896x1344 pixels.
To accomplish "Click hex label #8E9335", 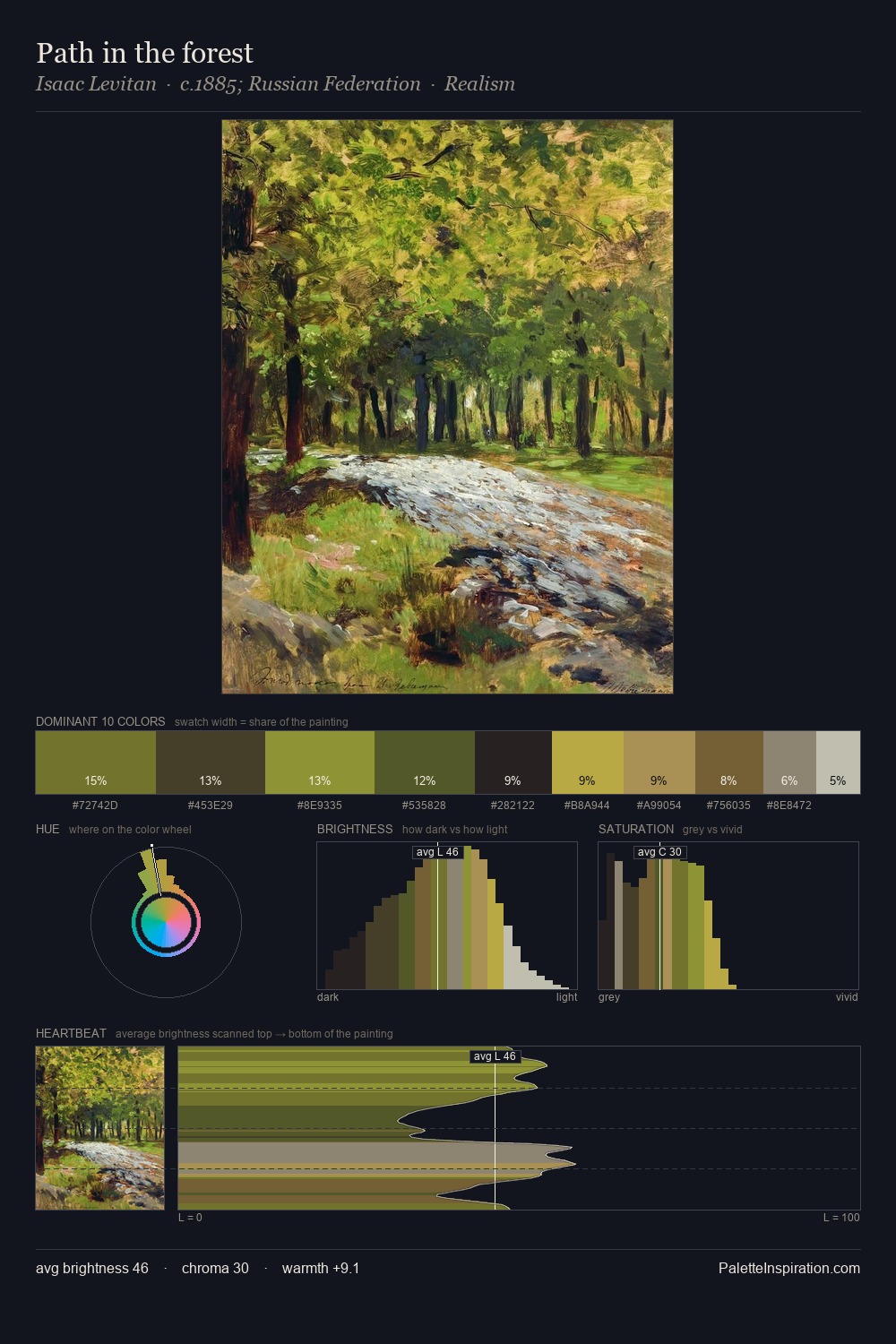I will tap(320, 806).
